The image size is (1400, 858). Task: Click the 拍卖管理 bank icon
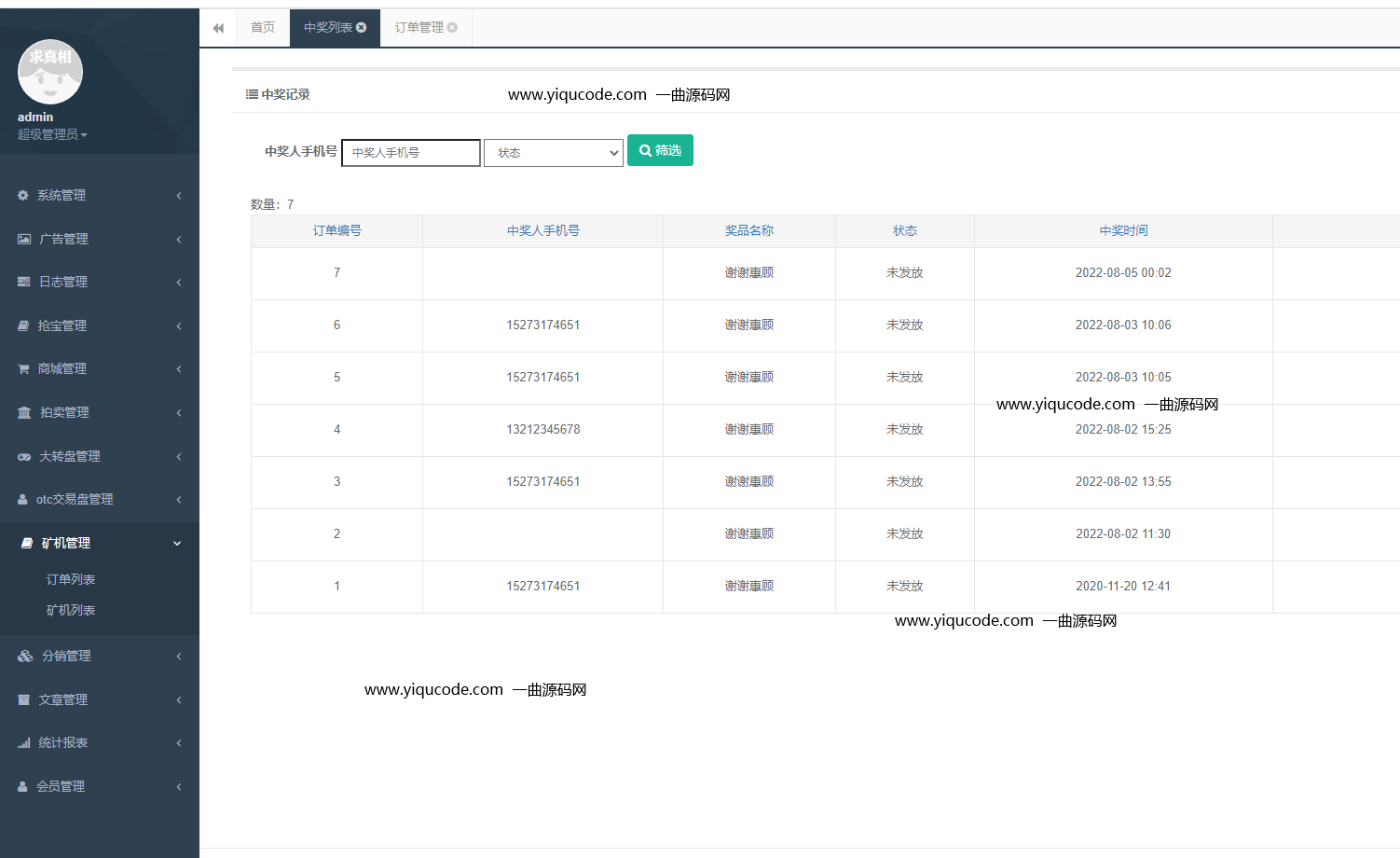click(24, 412)
